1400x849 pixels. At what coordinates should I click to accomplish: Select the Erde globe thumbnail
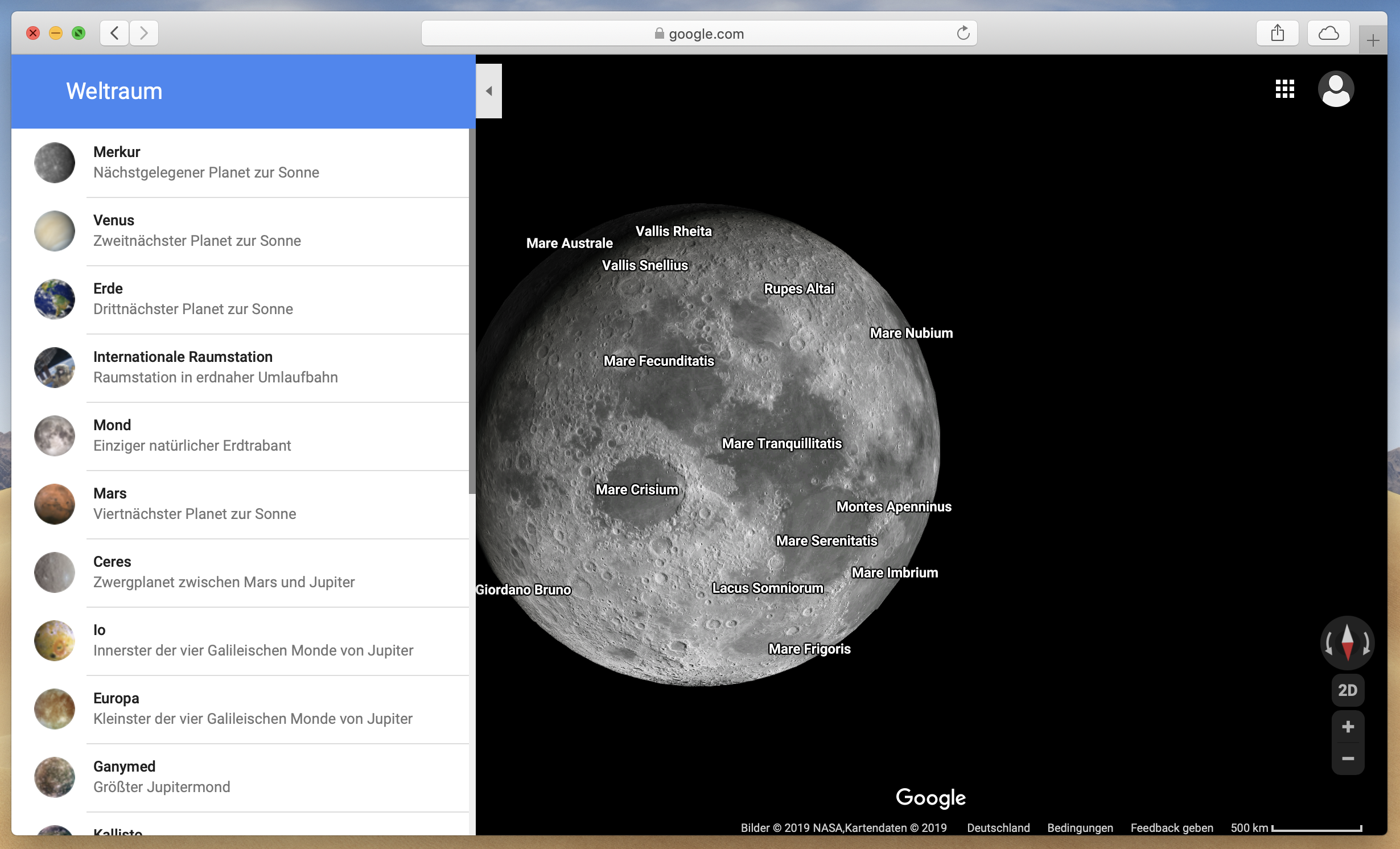coord(55,299)
